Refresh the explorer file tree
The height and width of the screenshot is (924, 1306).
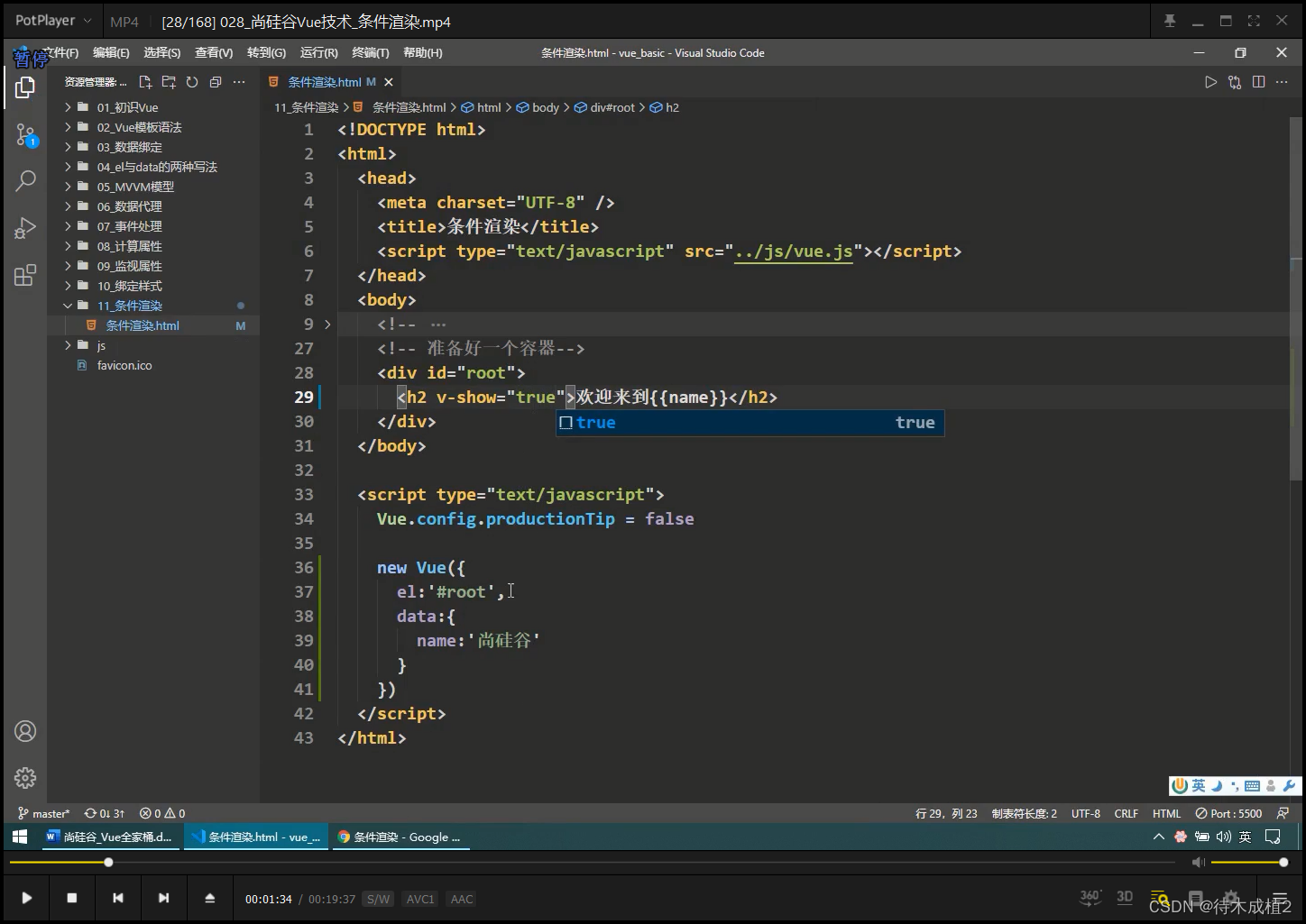(x=192, y=82)
